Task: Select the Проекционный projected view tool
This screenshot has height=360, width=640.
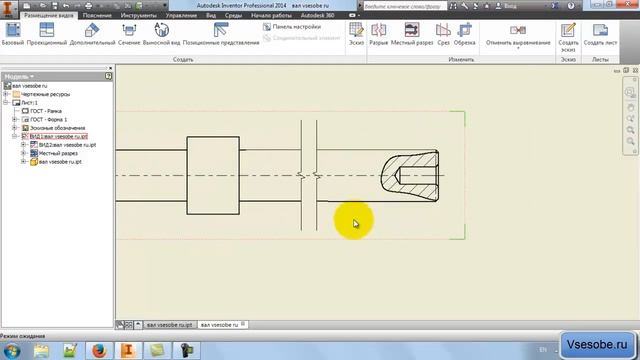Action: click(x=47, y=34)
